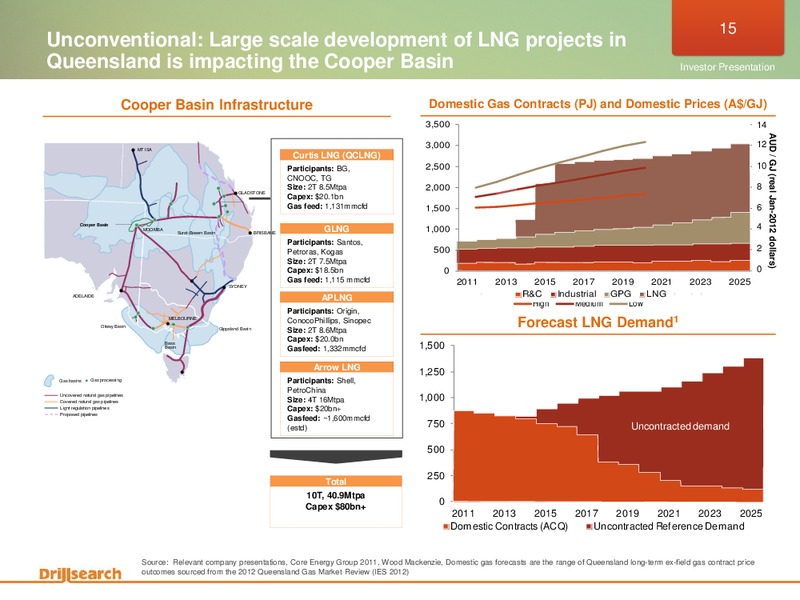Click the Arrow LNG 'Size: 4T 16Mtpa' line

pyautogui.click(x=316, y=400)
